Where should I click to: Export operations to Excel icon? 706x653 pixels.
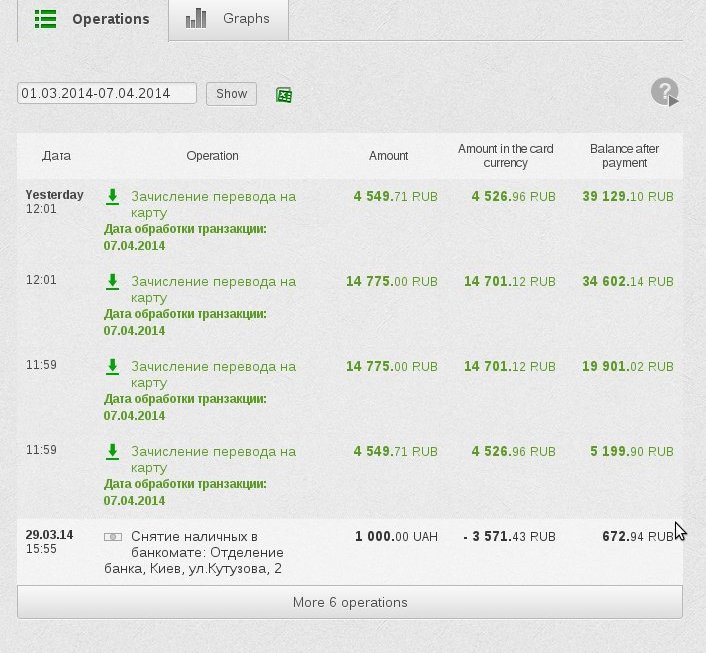coord(284,95)
